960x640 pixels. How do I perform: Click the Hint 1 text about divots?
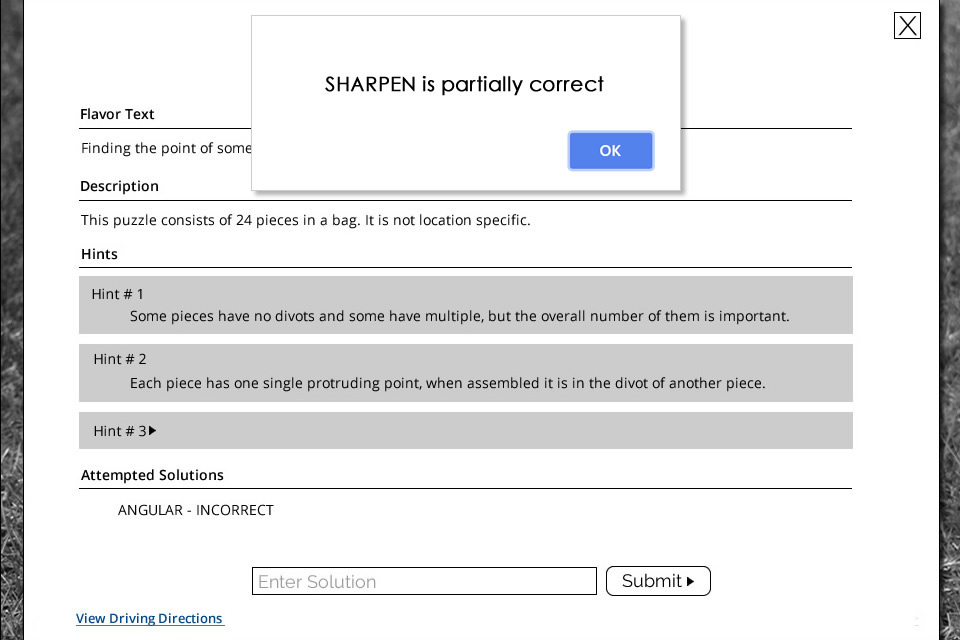460,316
